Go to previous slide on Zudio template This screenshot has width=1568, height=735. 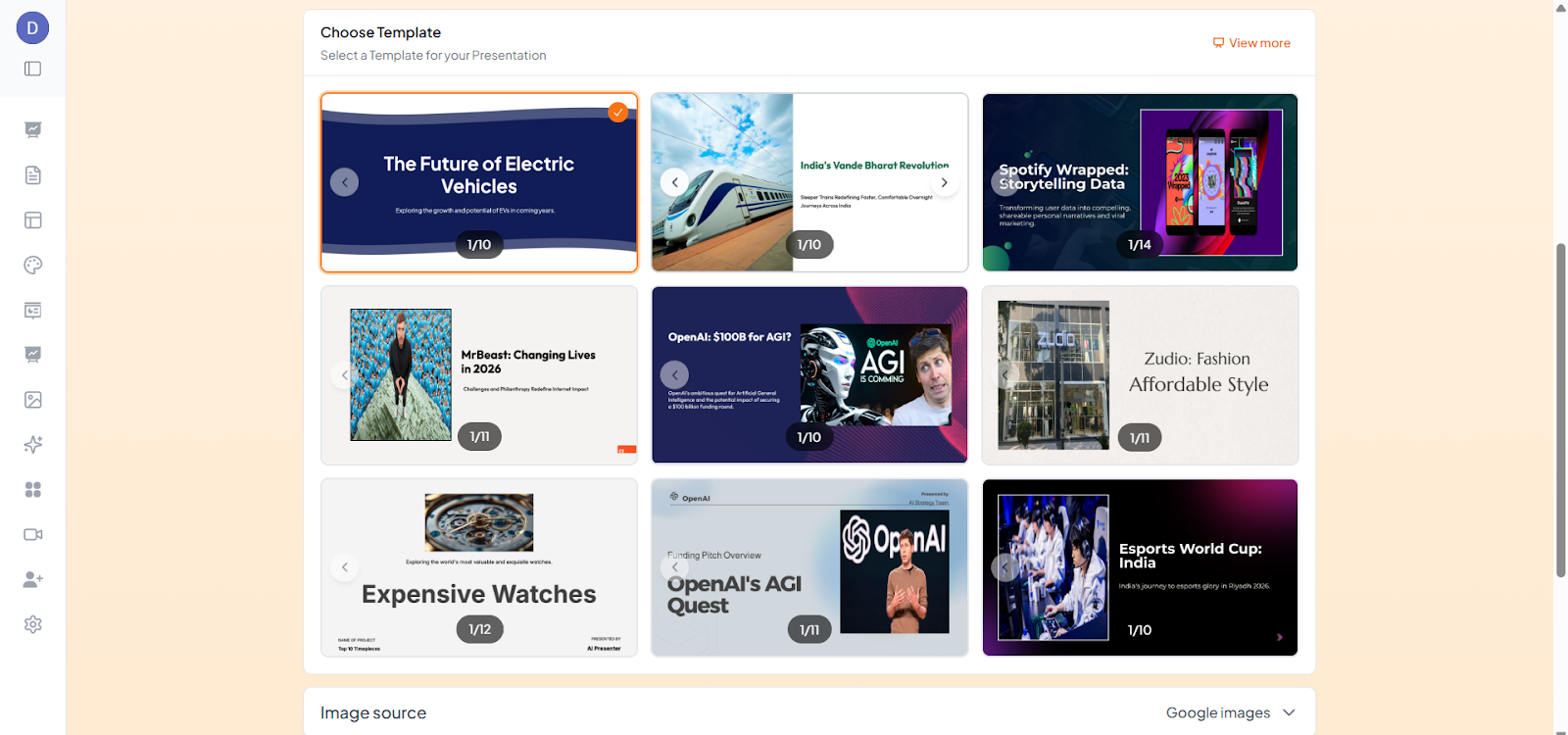click(1004, 374)
